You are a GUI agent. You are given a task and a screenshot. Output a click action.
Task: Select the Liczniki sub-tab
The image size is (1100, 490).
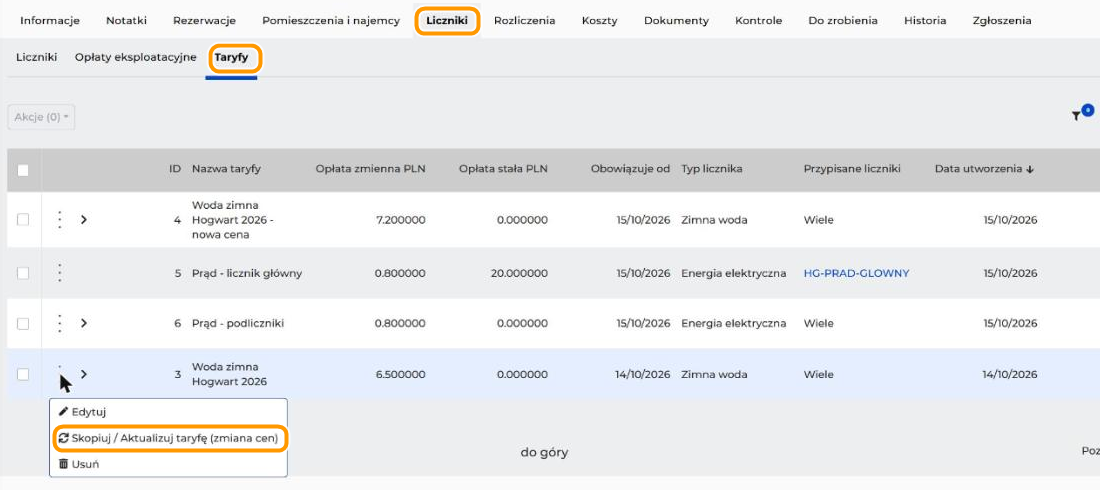pyautogui.click(x=36, y=58)
